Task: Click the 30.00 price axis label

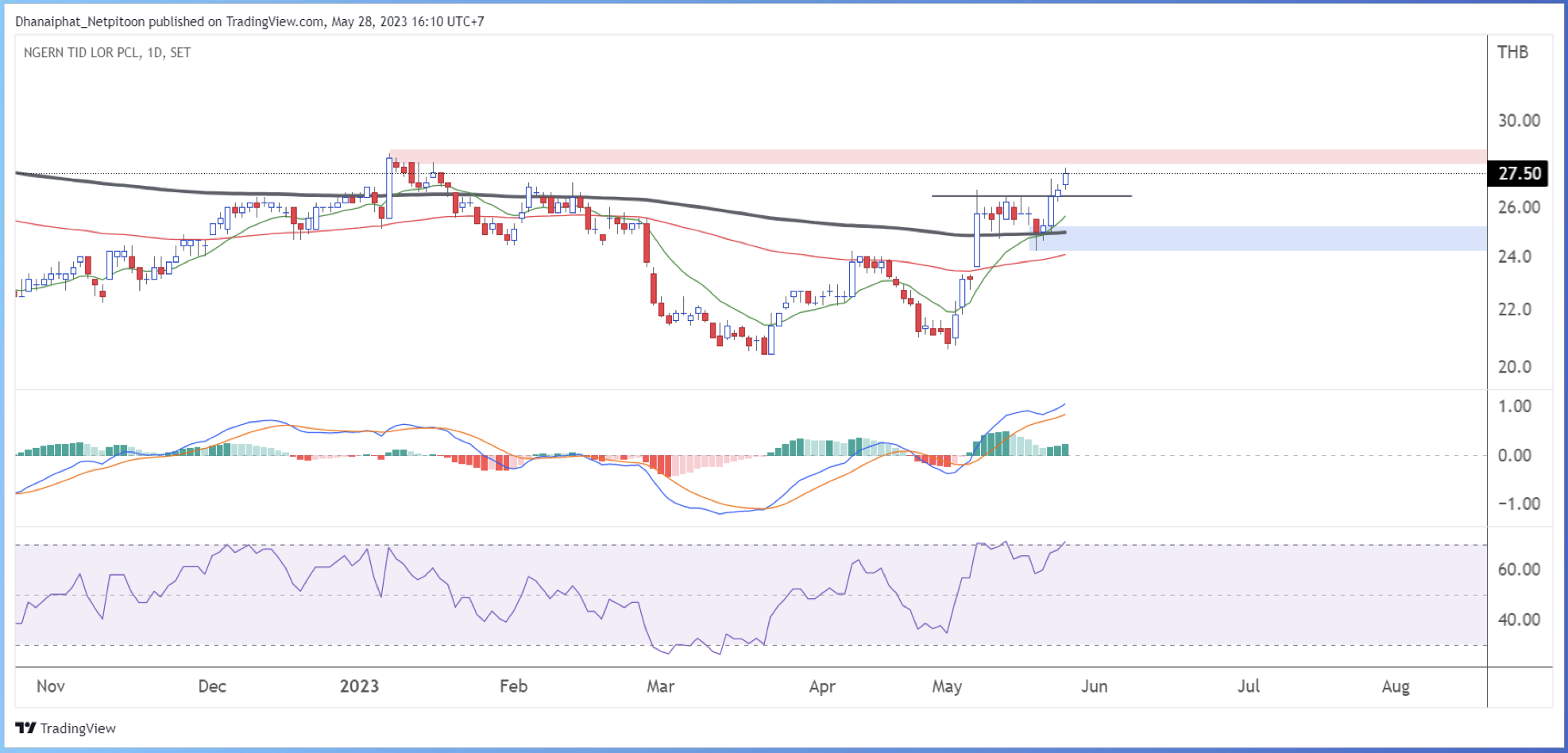Action: point(1519,121)
